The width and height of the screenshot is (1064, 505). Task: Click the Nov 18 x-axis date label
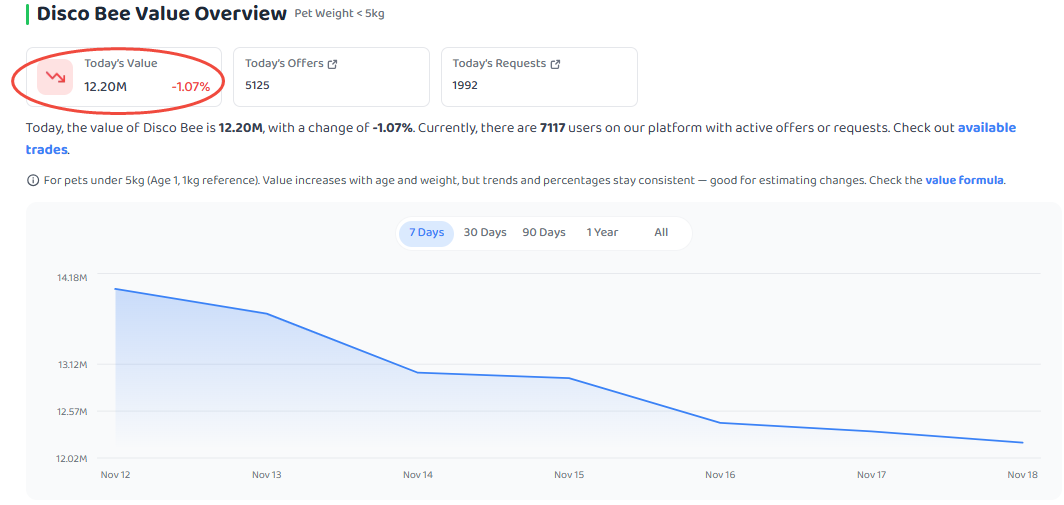coord(1021,475)
